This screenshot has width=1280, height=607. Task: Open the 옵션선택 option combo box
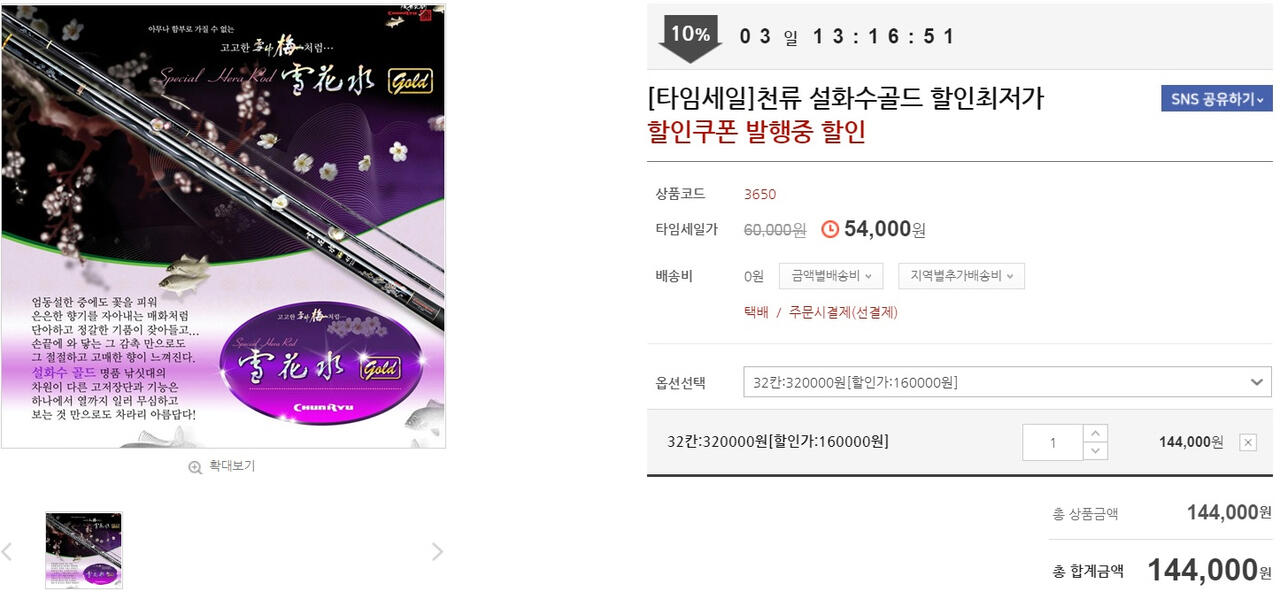point(1007,382)
